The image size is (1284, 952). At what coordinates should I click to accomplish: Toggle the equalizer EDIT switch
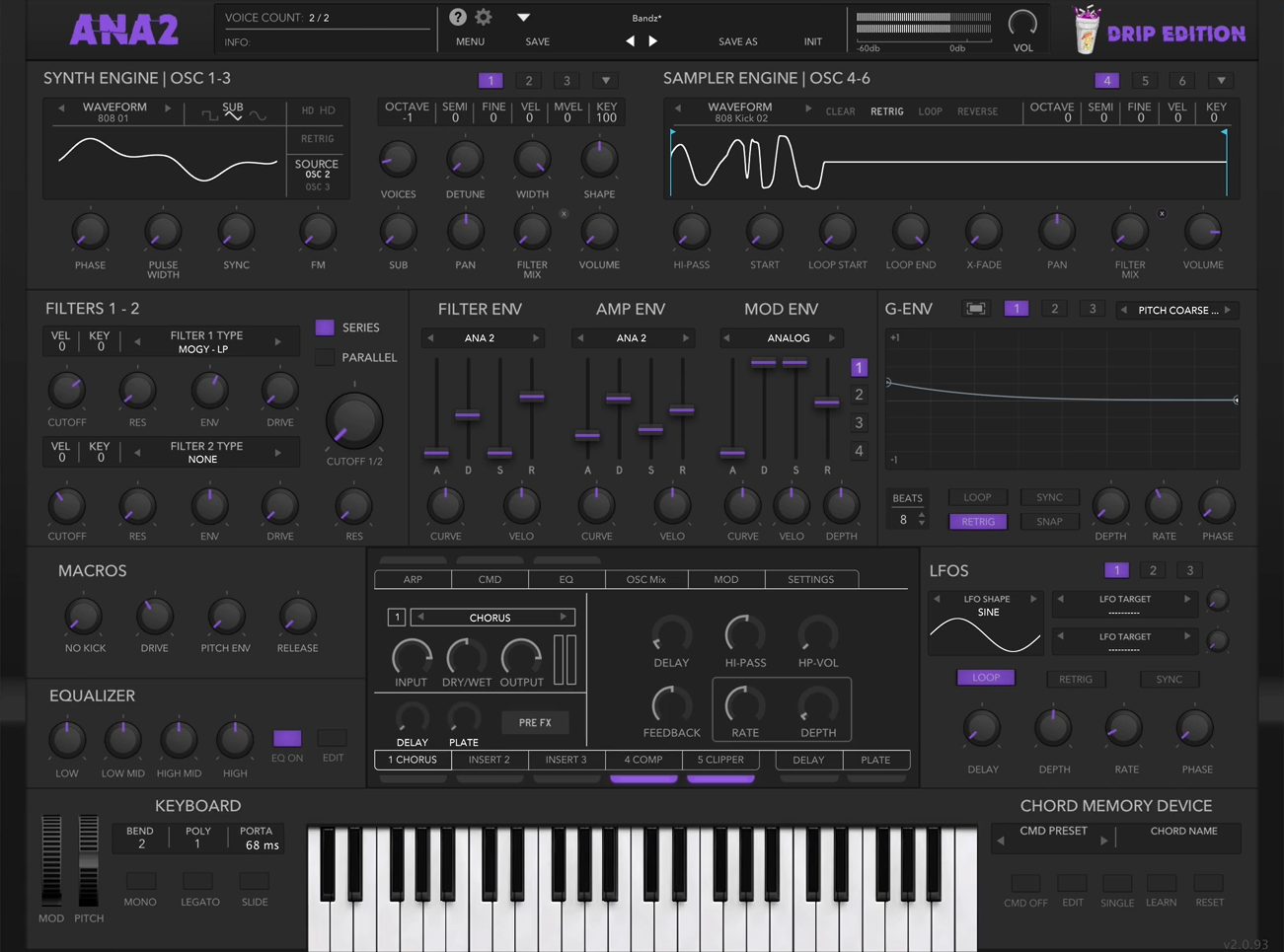(333, 738)
